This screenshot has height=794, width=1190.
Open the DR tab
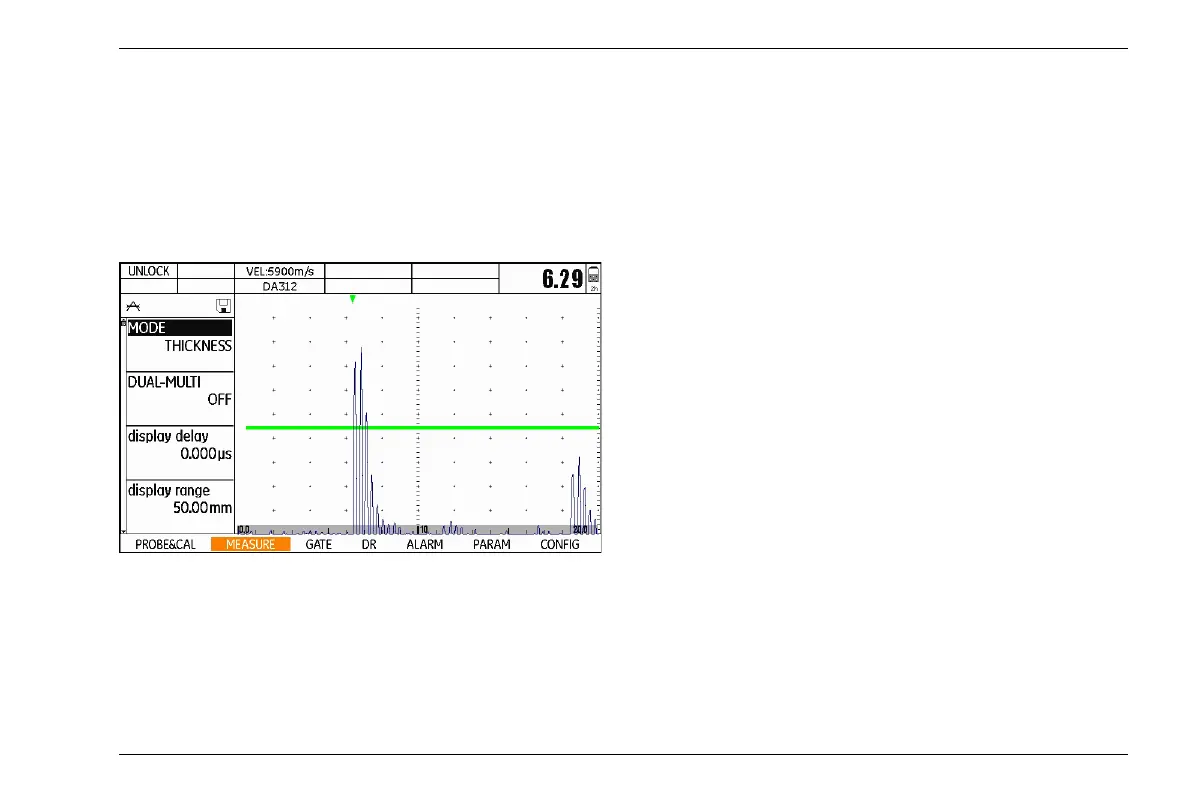369,544
